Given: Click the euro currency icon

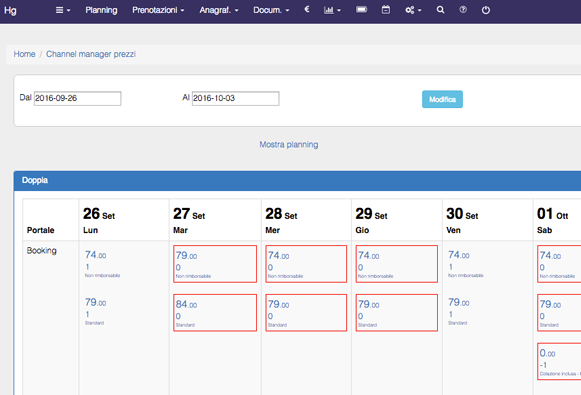Looking at the screenshot, I should click(307, 10).
